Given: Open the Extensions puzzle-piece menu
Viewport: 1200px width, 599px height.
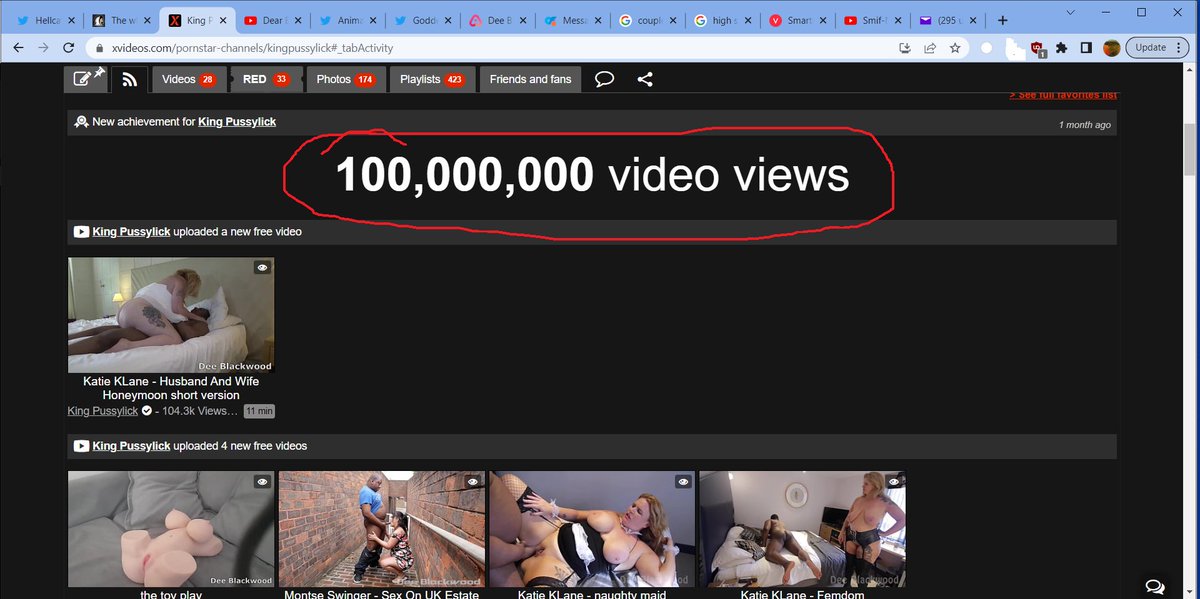Looking at the screenshot, I should tap(1061, 47).
